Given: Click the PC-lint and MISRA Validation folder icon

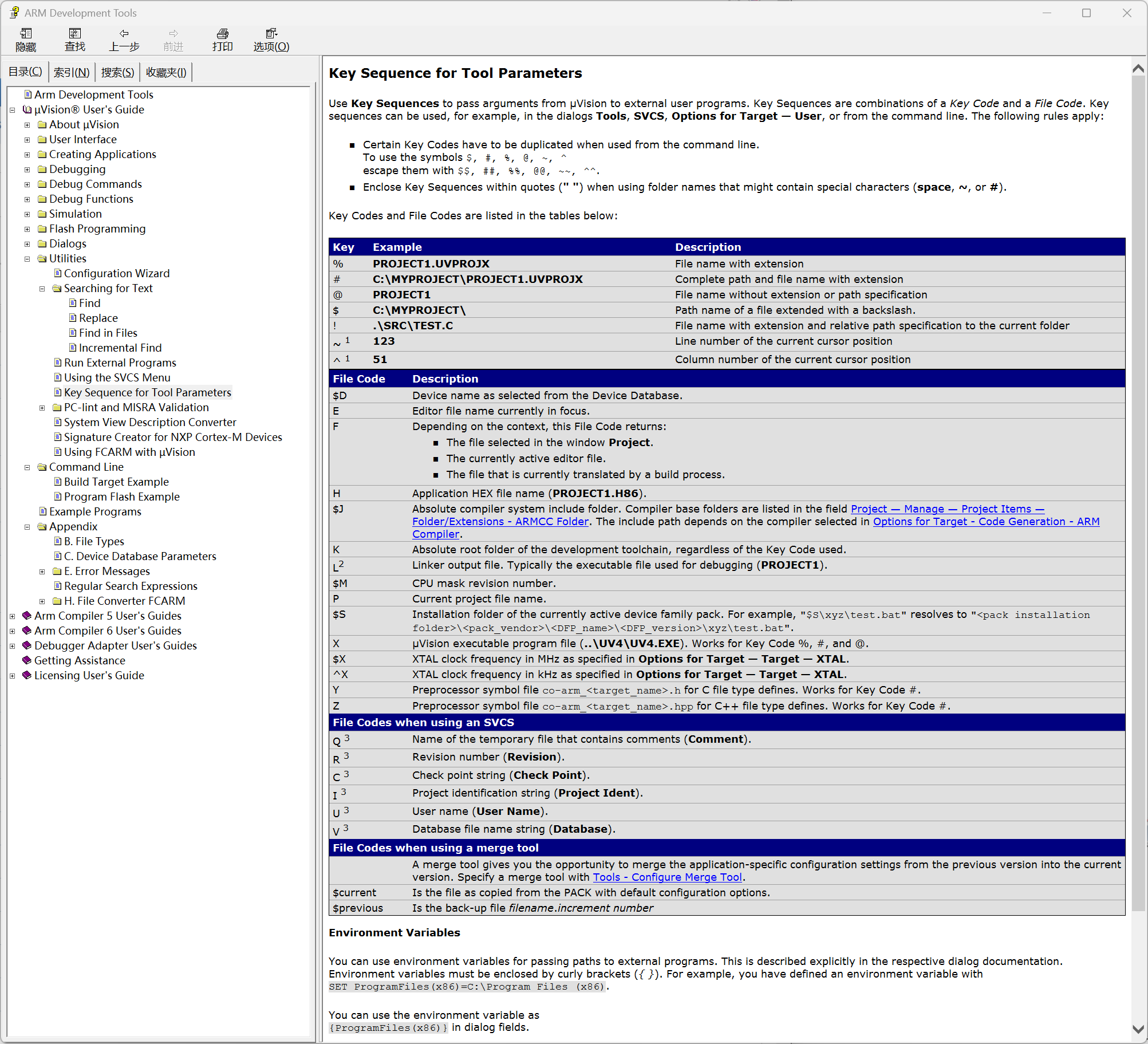Looking at the screenshot, I should coord(57,407).
